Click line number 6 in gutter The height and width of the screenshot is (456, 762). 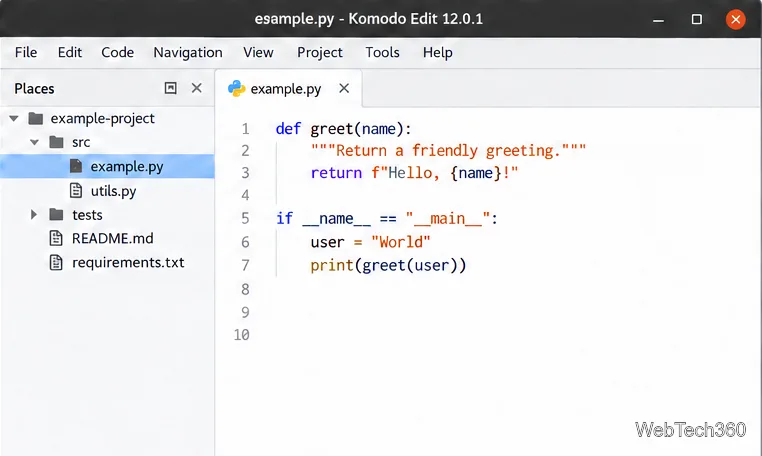[x=245, y=242]
